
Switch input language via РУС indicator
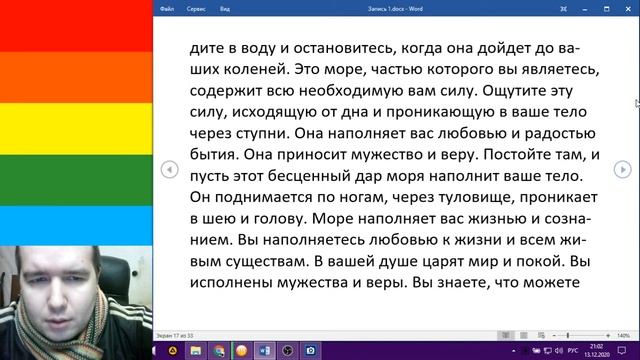tap(573, 351)
